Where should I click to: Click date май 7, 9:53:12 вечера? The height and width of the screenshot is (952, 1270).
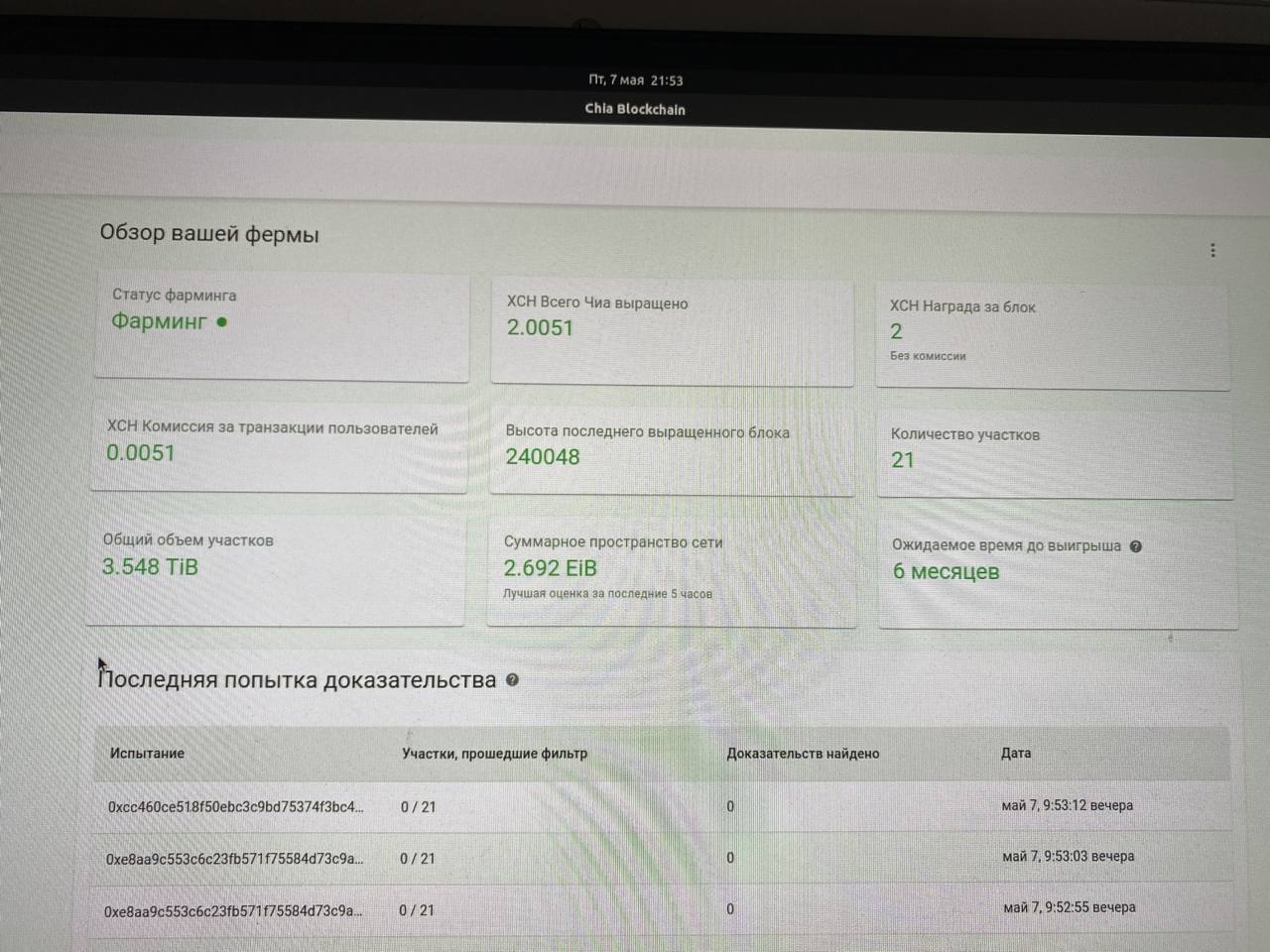coord(1068,805)
